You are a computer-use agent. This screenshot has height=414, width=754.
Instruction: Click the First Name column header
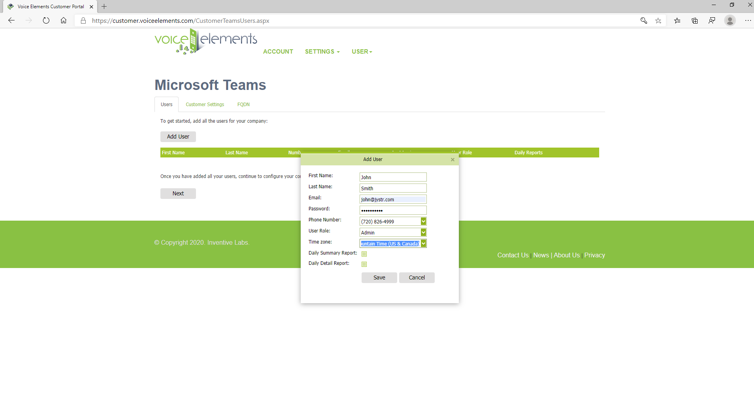point(173,152)
